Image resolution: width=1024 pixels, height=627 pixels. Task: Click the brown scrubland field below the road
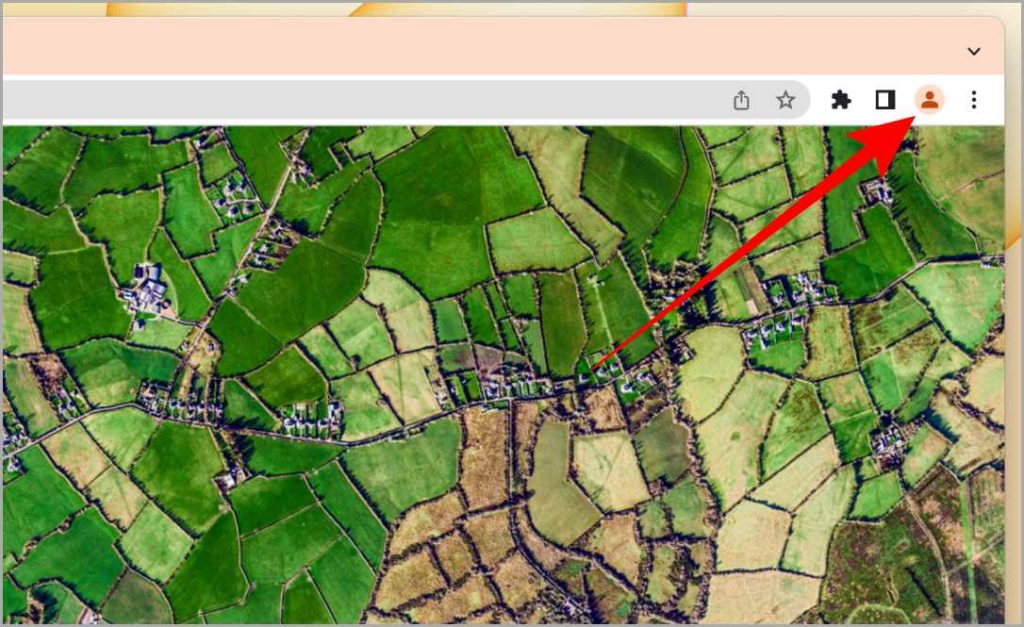coord(485,457)
